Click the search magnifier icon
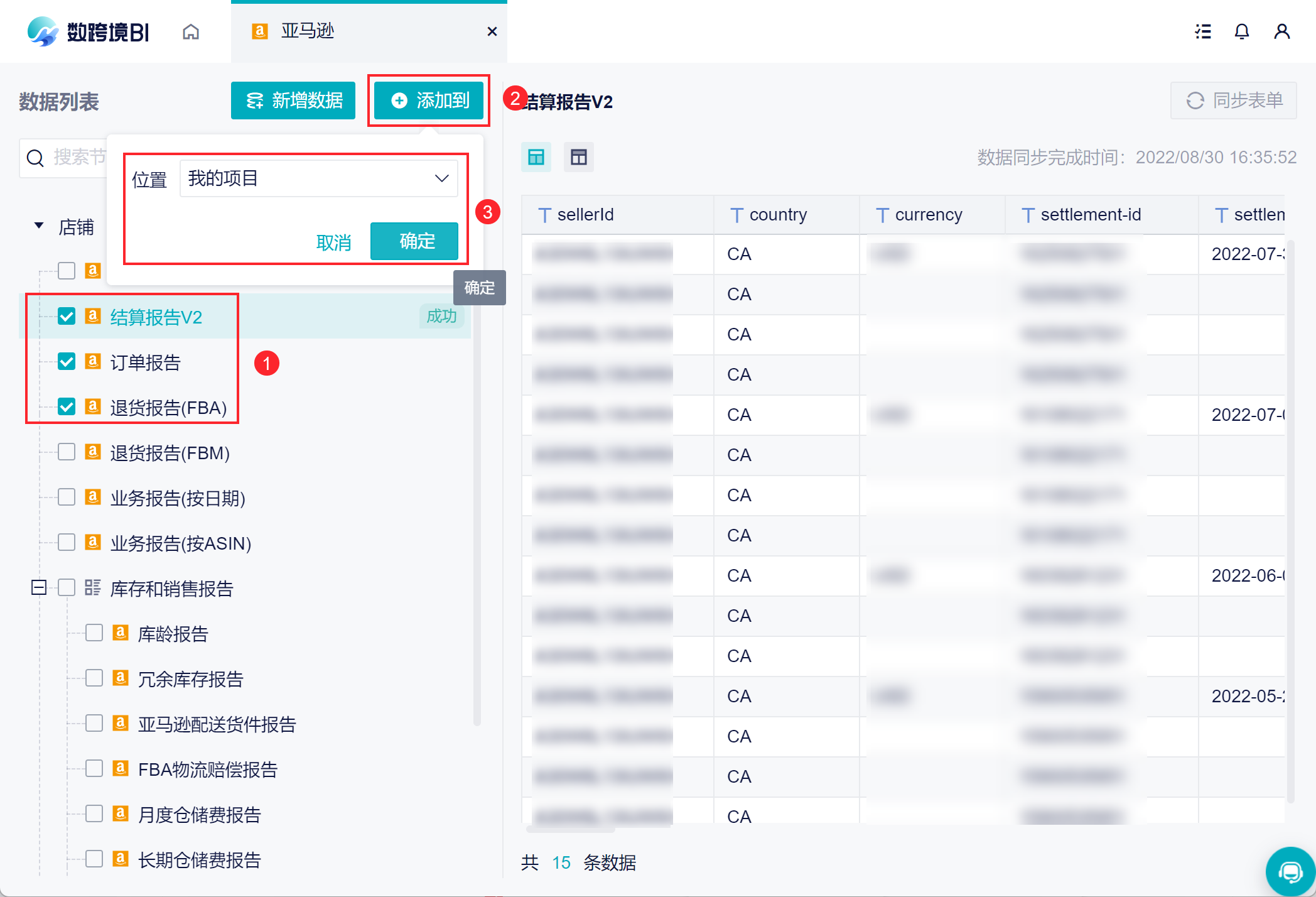The image size is (1316, 897). click(x=35, y=158)
